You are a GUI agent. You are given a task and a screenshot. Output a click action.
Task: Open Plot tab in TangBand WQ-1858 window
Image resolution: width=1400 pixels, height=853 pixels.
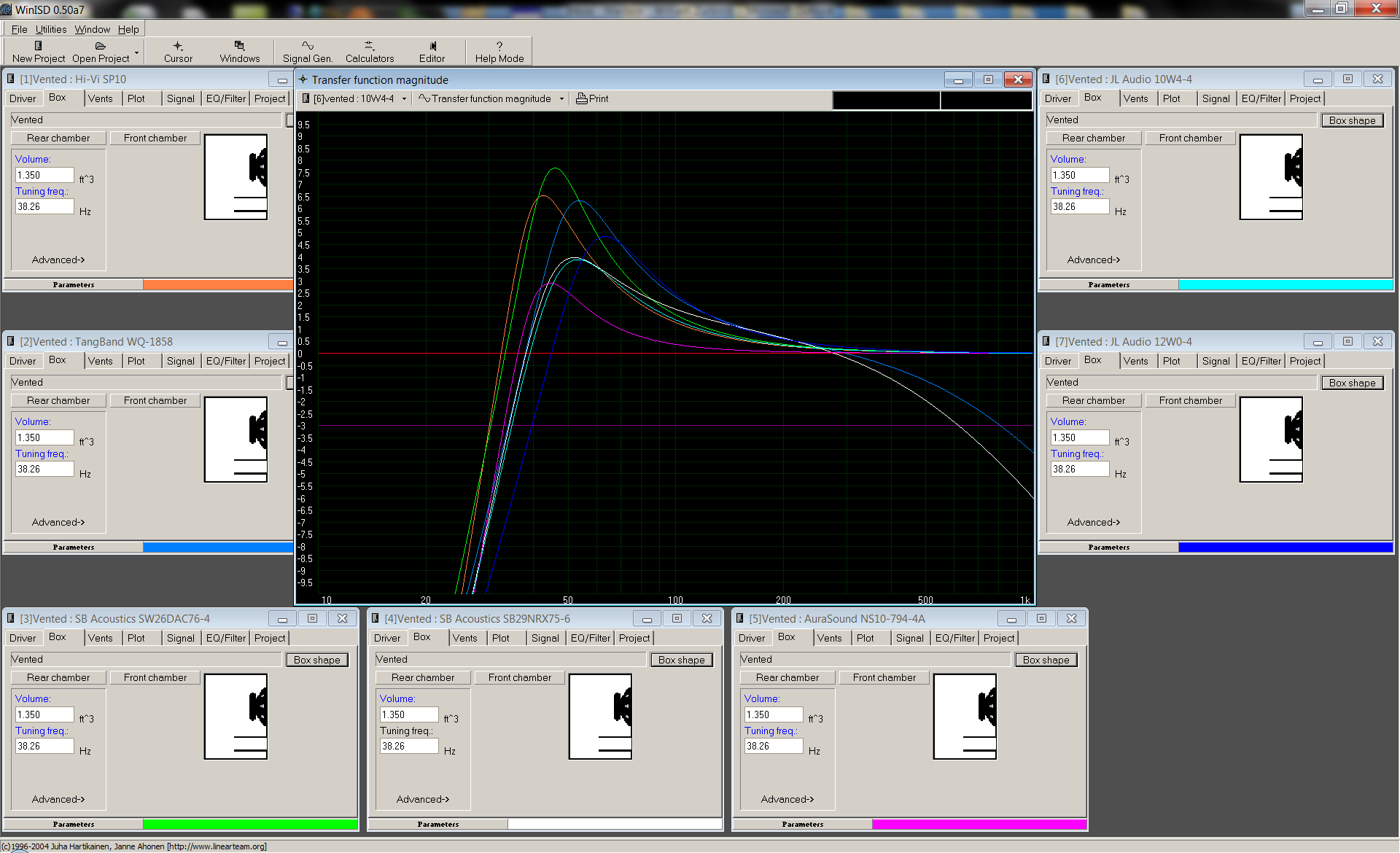click(x=136, y=361)
